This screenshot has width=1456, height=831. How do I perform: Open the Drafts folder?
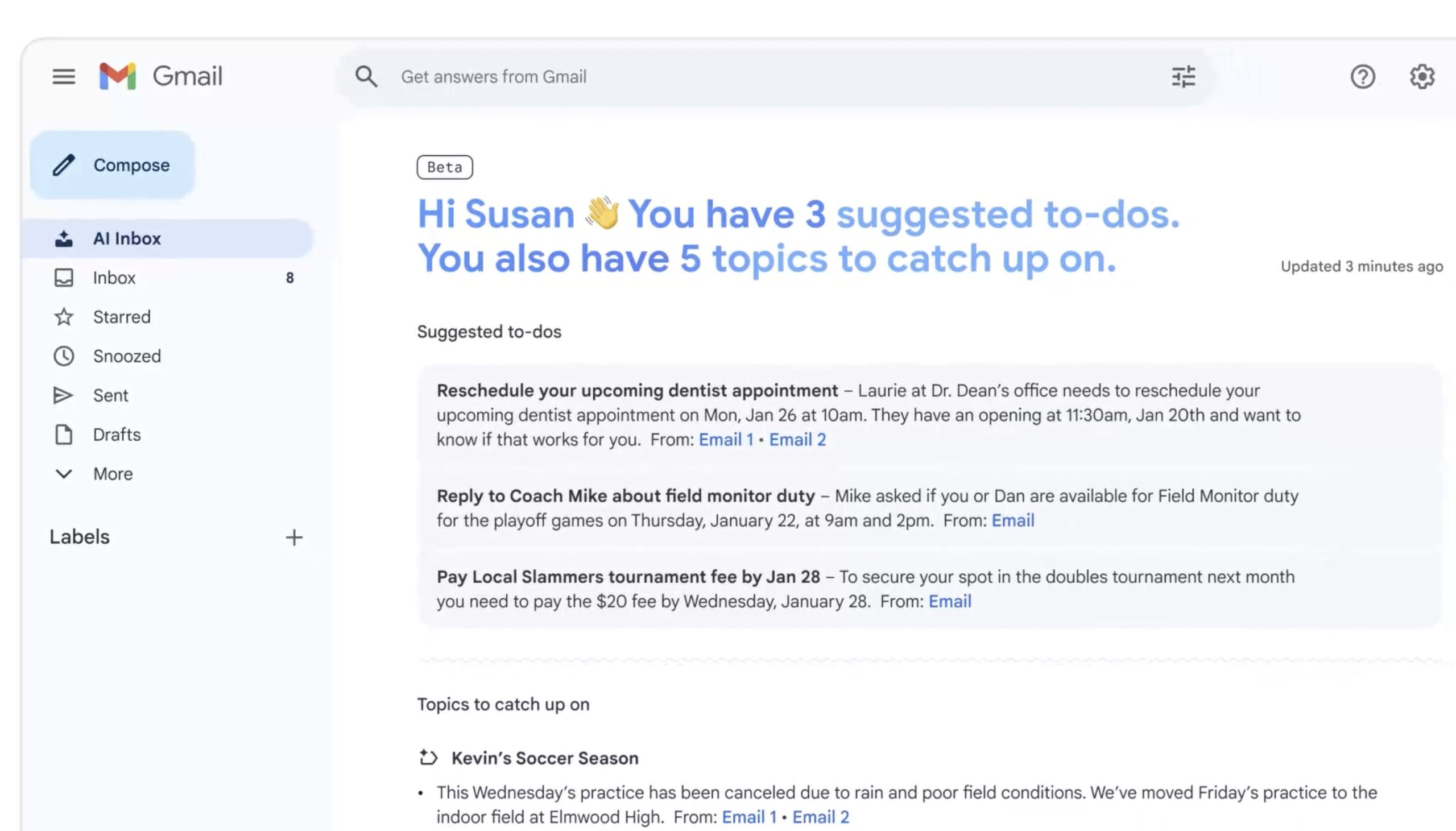(x=117, y=435)
